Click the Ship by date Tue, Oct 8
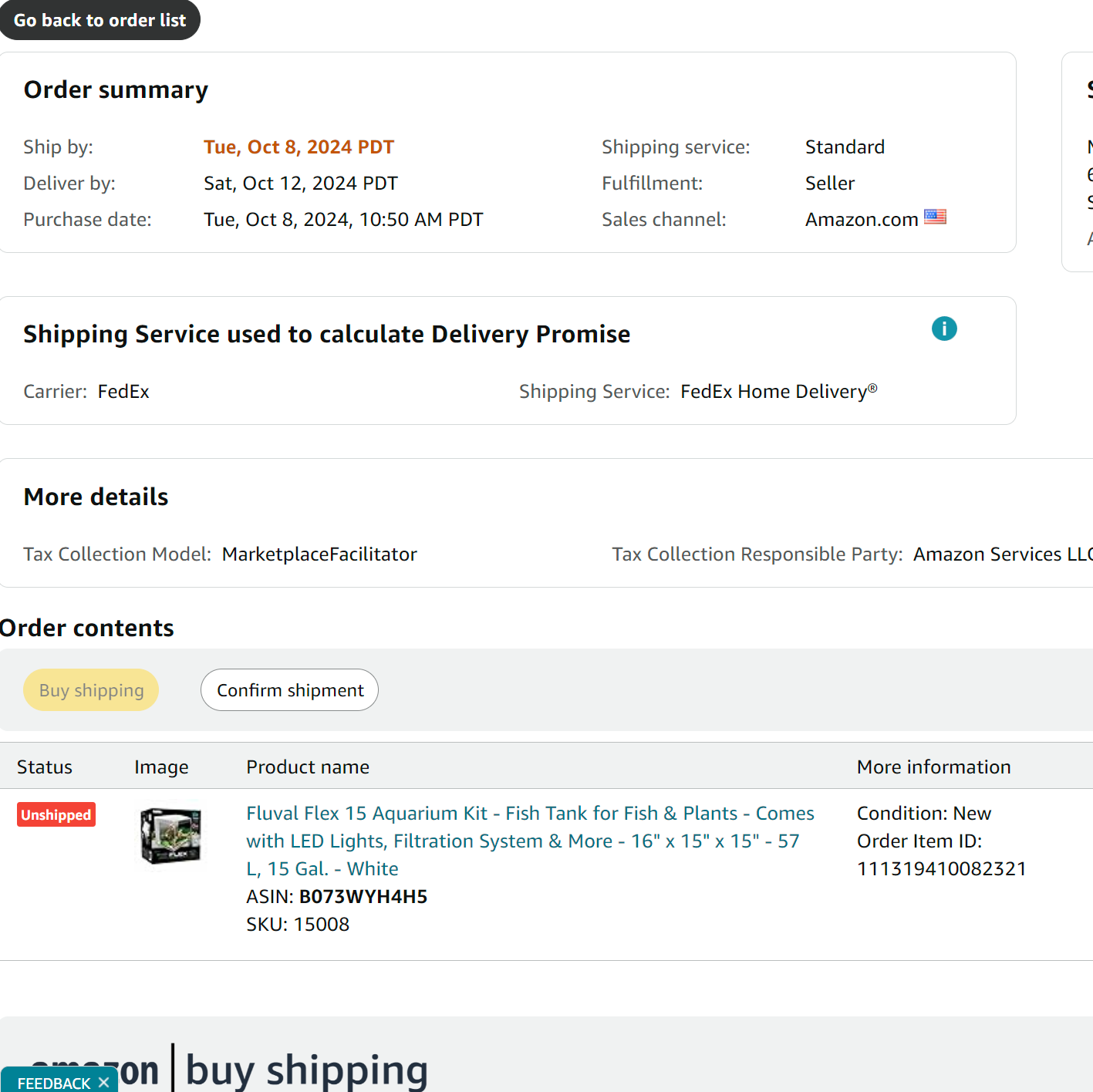1093x1092 pixels. click(x=299, y=147)
